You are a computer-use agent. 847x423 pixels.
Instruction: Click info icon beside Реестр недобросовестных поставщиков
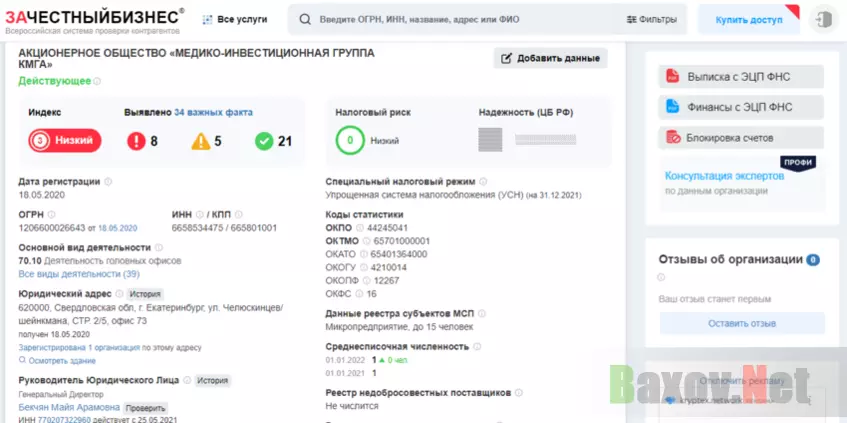click(x=519, y=393)
